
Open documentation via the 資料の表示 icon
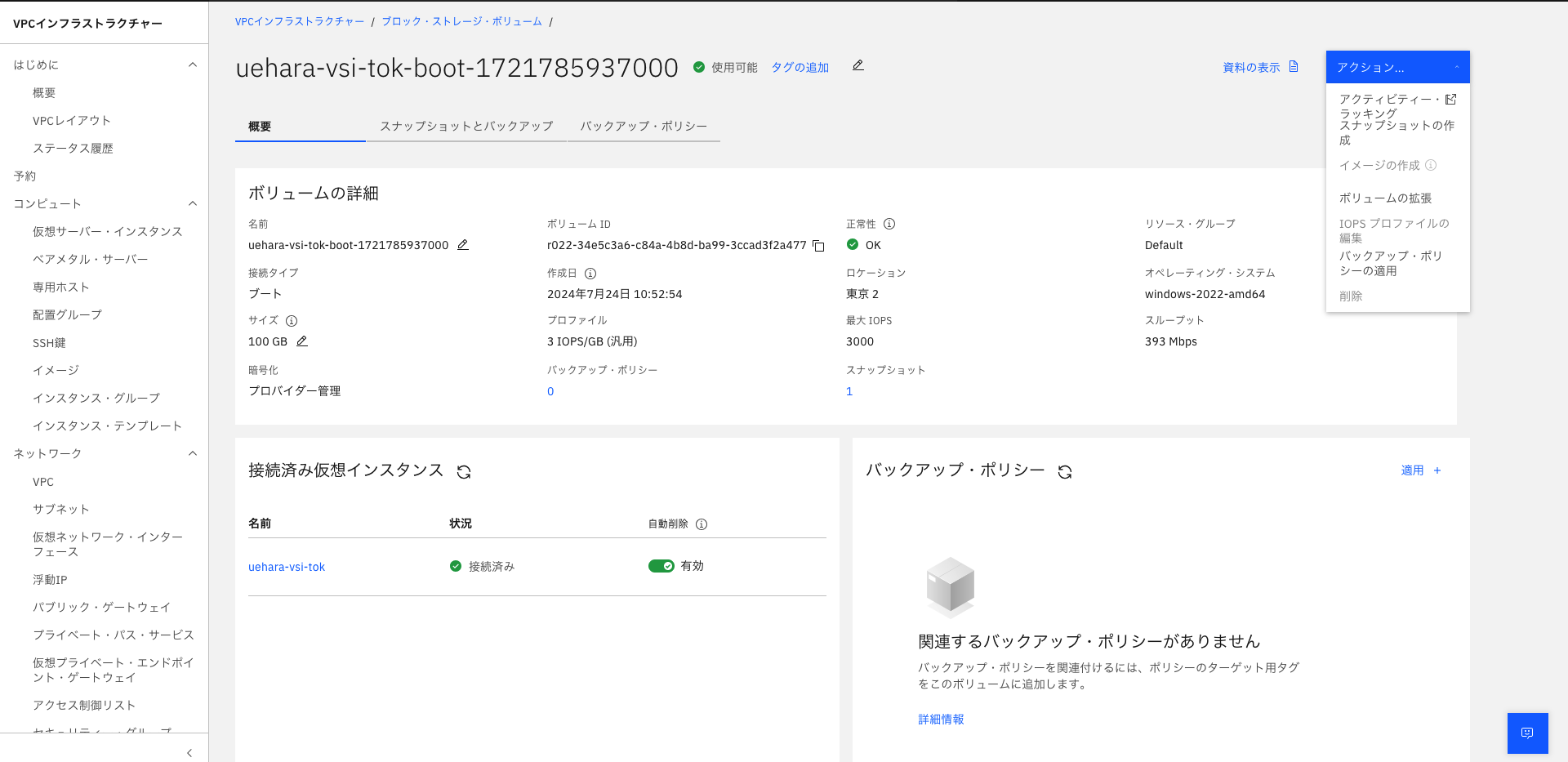tap(1293, 66)
